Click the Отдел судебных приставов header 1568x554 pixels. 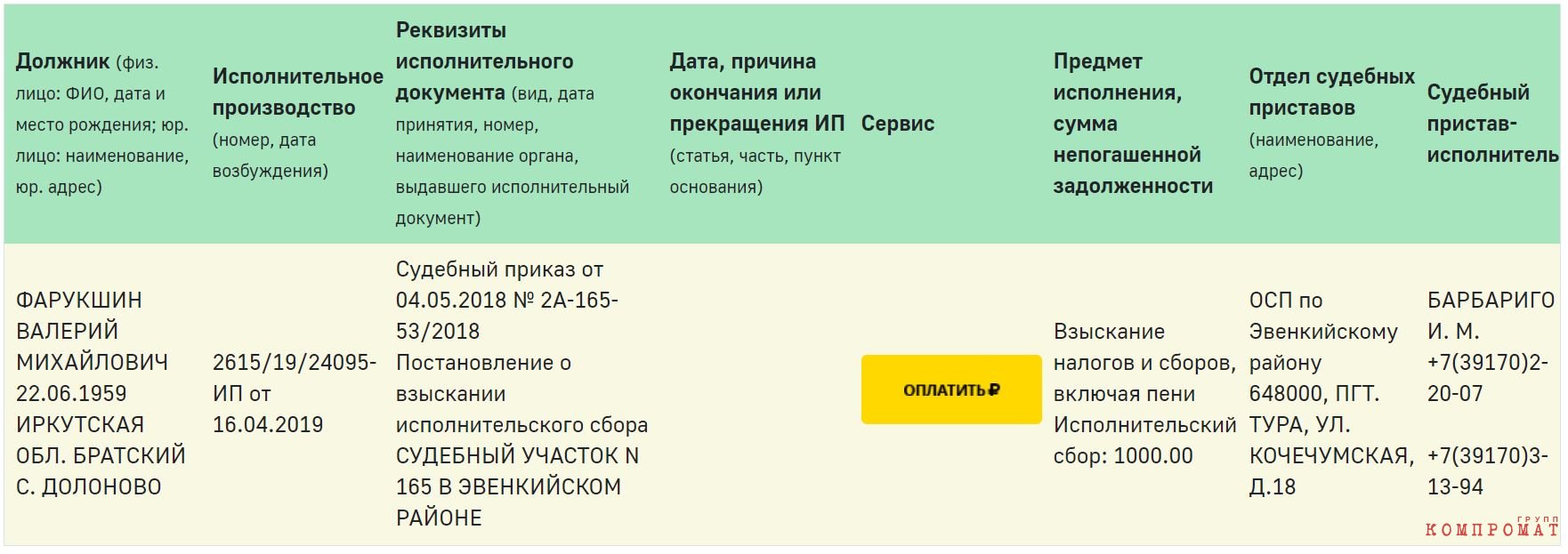point(1331,124)
